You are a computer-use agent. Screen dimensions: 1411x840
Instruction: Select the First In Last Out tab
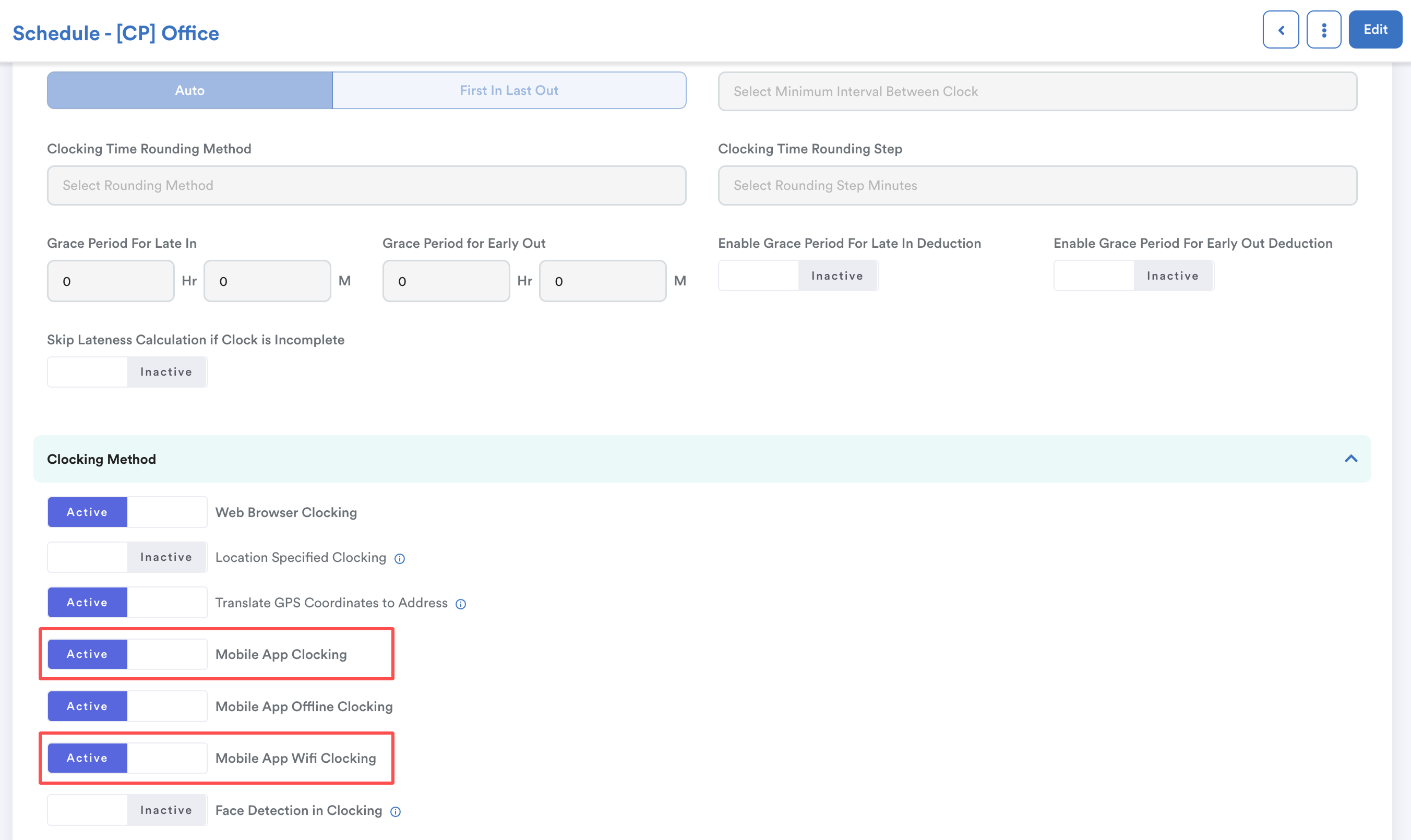point(509,91)
